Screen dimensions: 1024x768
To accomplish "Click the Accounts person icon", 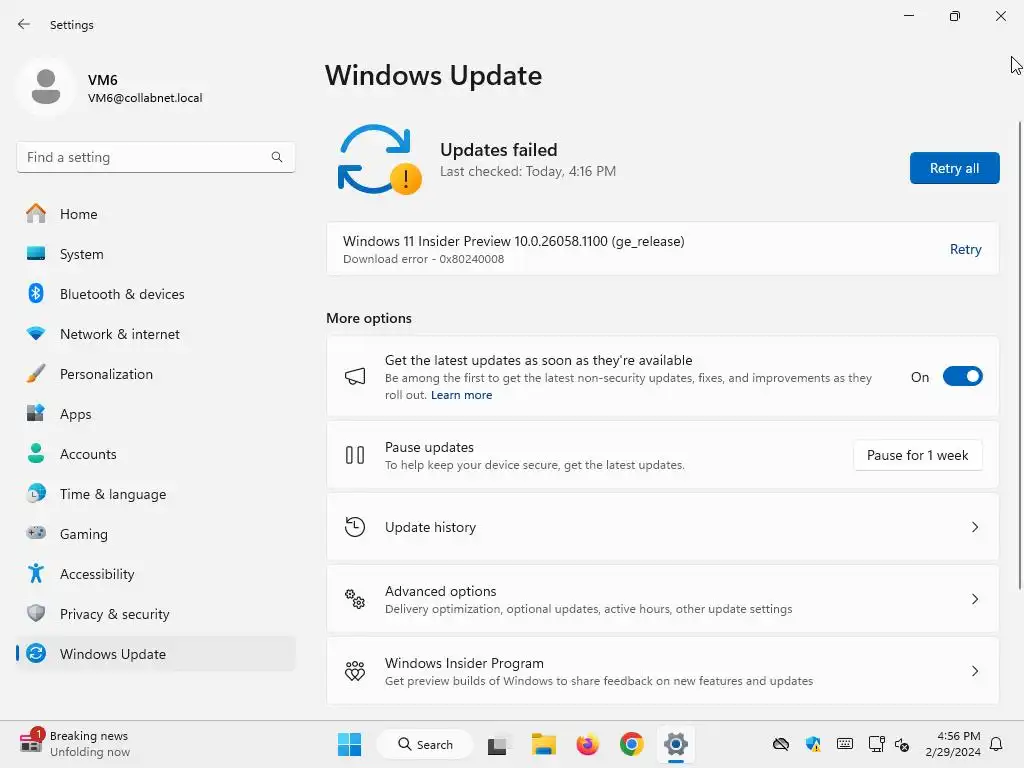I will [x=36, y=453].
